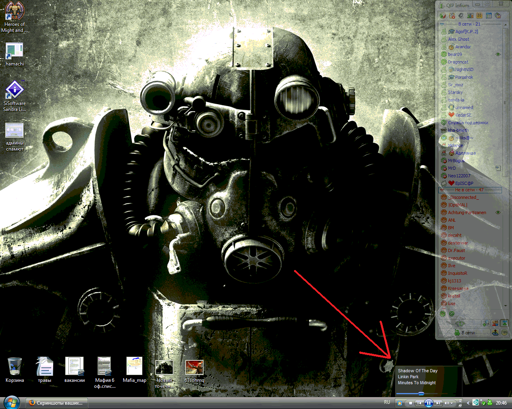Open the hamachi desktop shortcut
The width and height of the screenshot is (512, 409).
point(14,54)
